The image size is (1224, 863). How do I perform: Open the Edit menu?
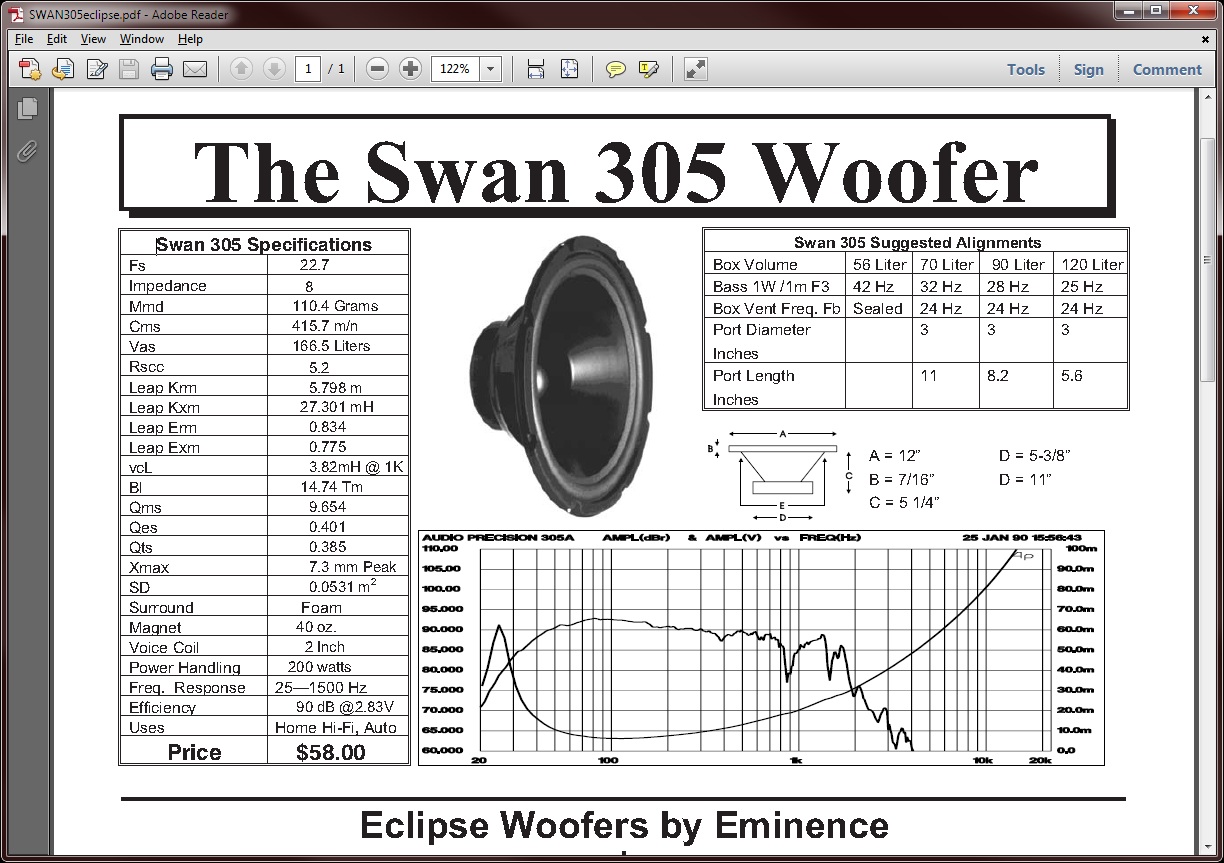point(57,39)
